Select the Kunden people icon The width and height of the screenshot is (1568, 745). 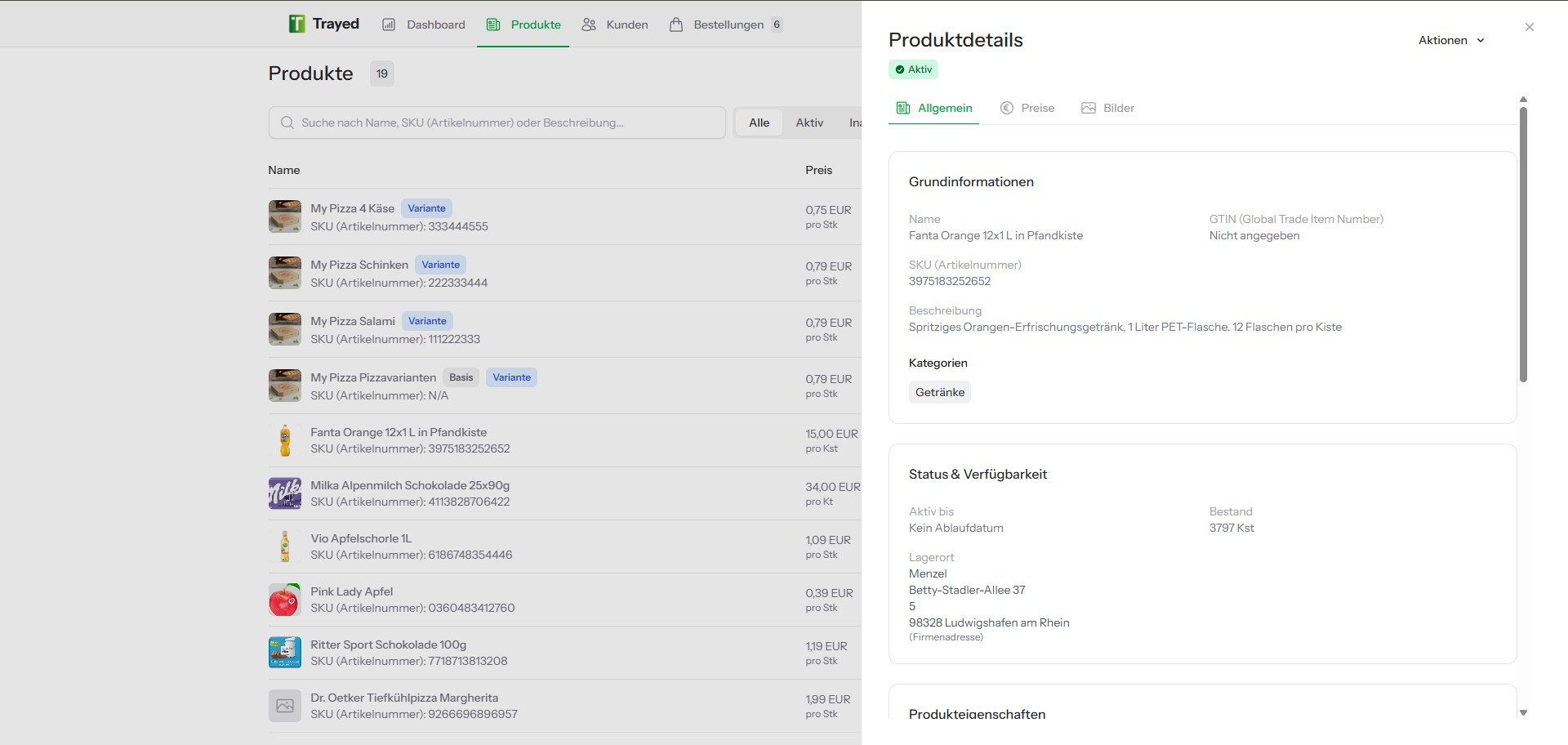click(588, 25)
